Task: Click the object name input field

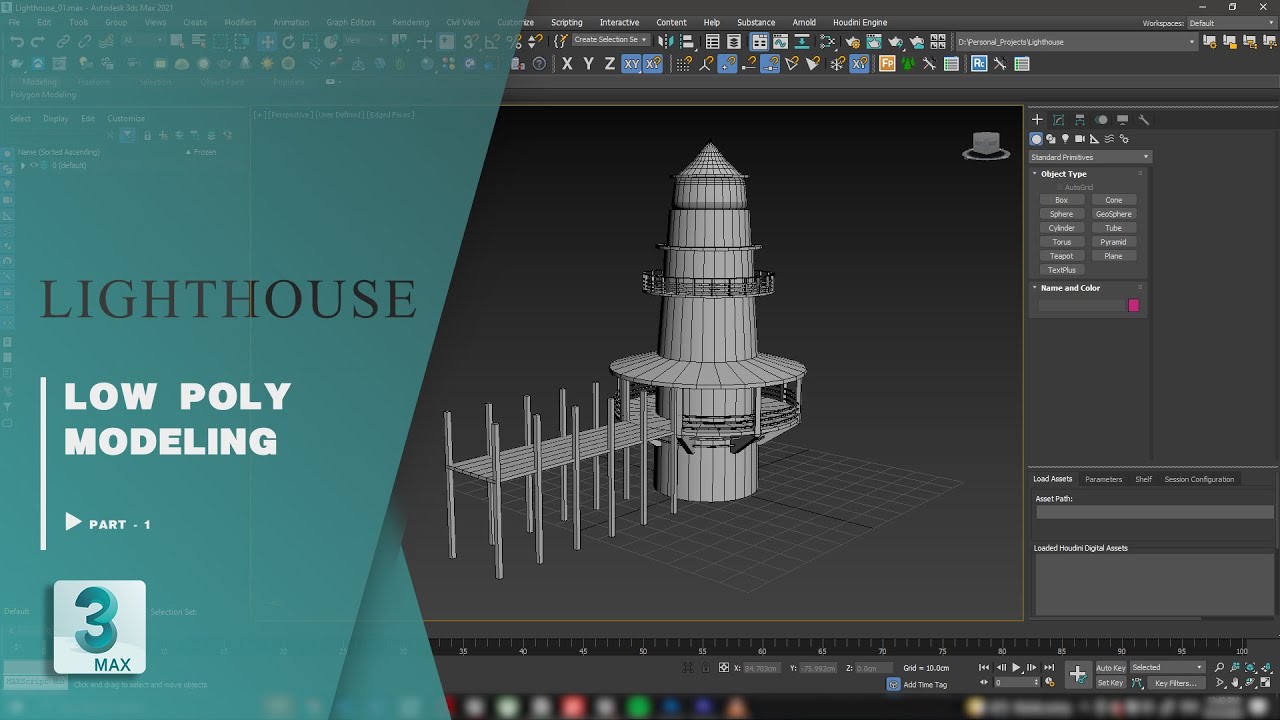Action: 1081,305
